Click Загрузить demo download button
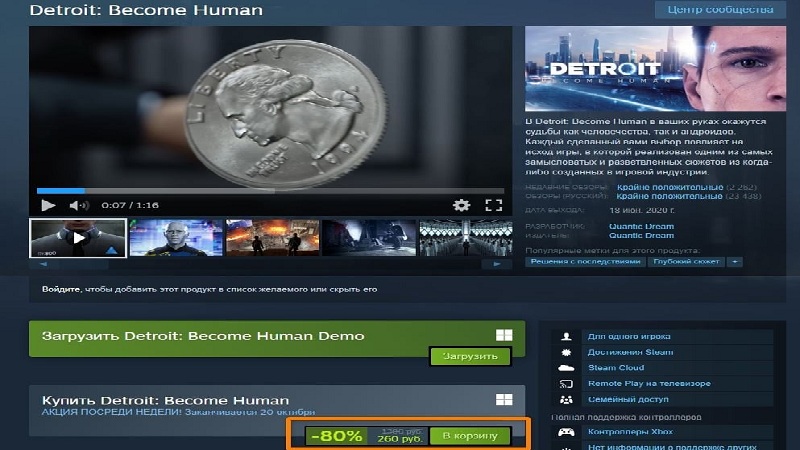Image resolution: width=800 pixels, height=450 pixels. coord(470,356)
